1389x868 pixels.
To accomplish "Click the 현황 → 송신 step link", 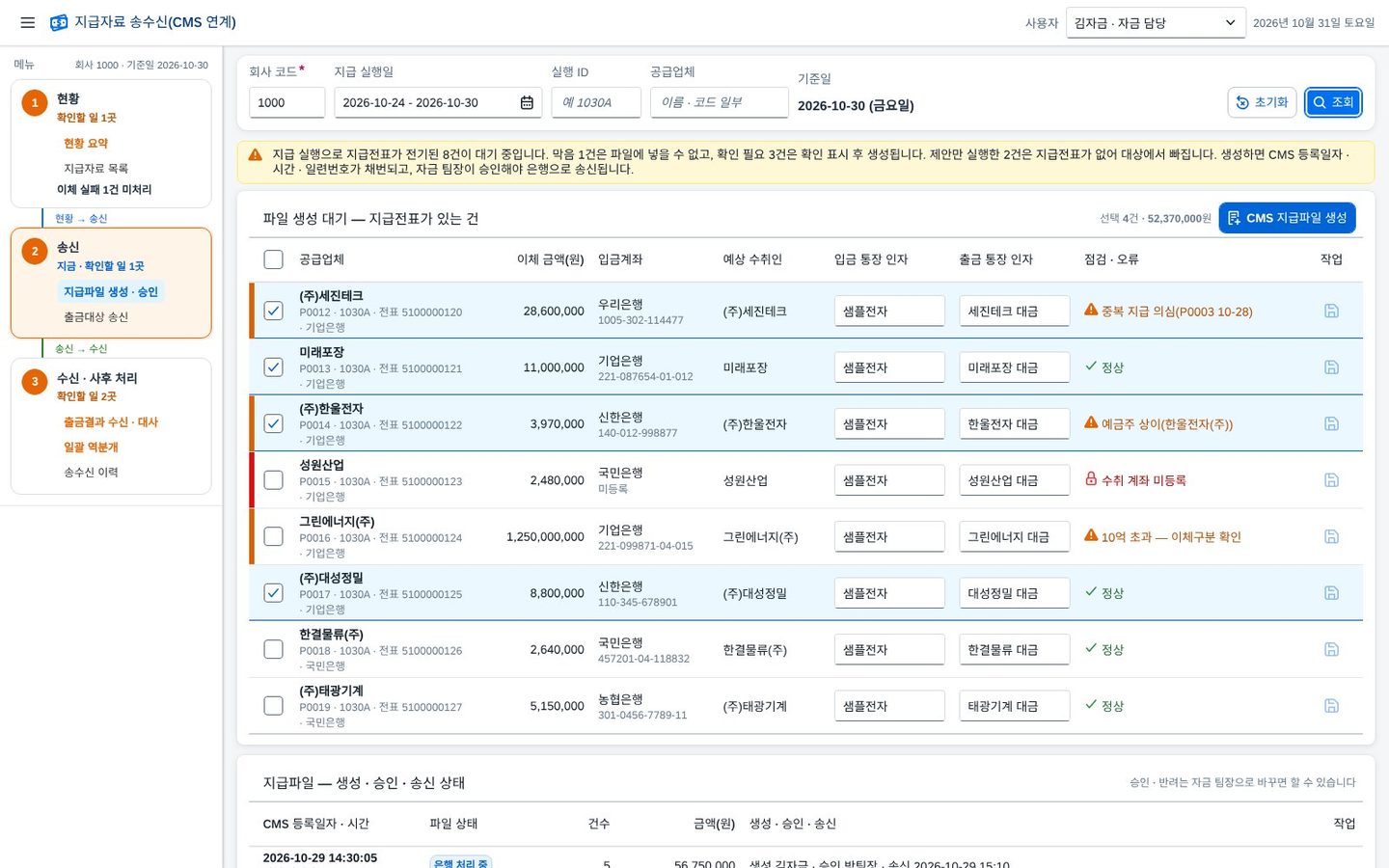I will click(x=81, y=219).
